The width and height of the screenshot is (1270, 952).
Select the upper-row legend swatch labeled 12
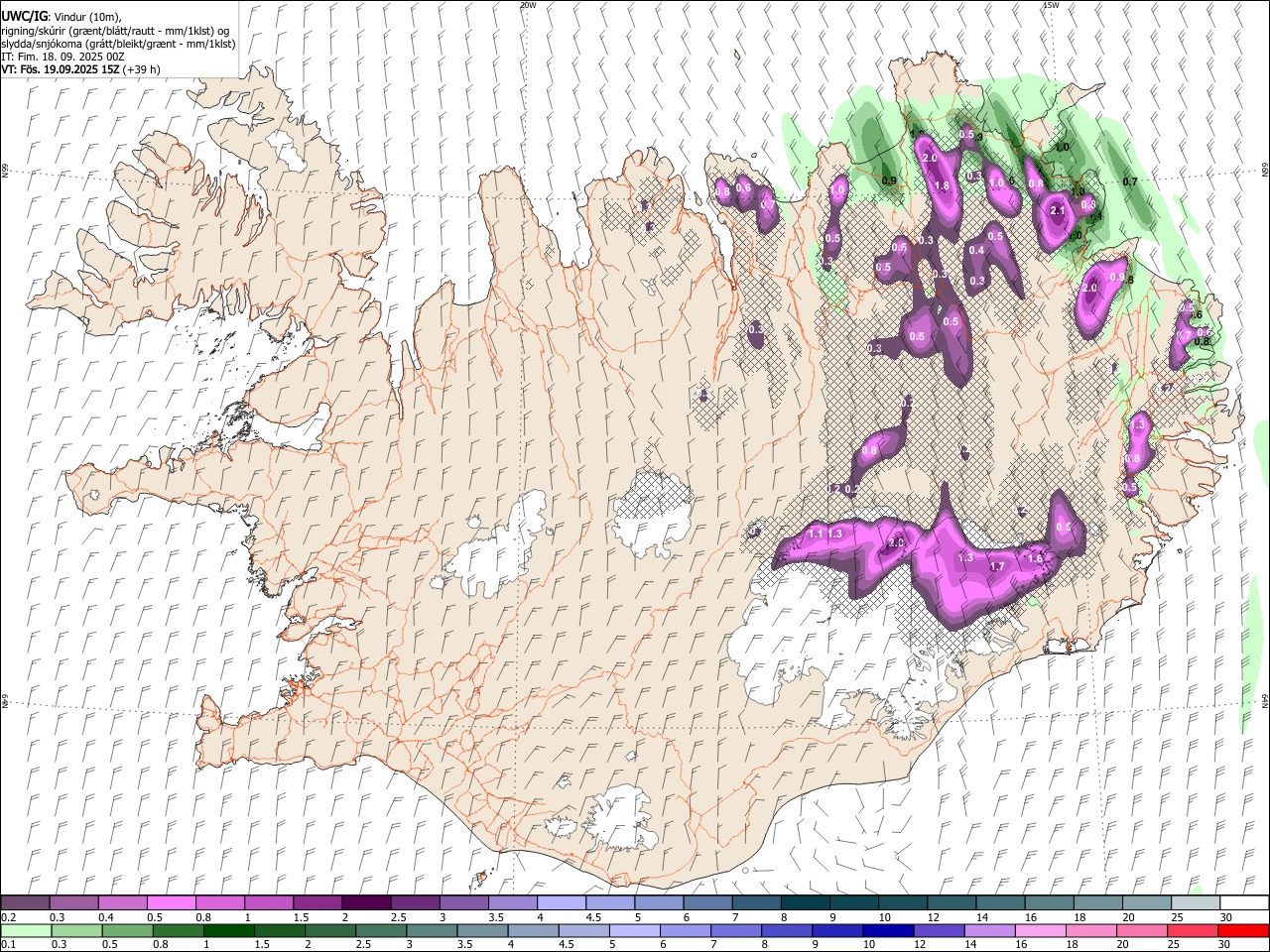click(x=951, y=903)
